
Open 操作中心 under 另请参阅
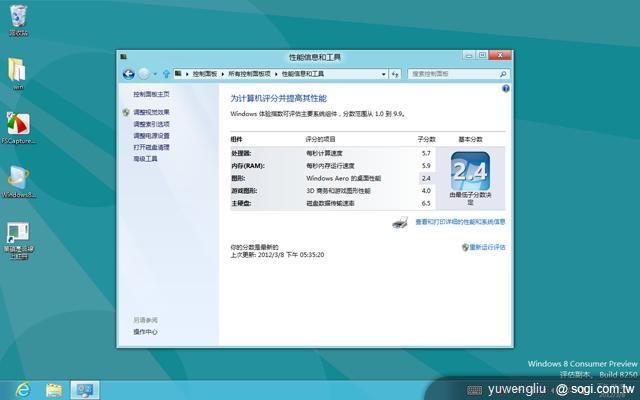click(145, 332)
